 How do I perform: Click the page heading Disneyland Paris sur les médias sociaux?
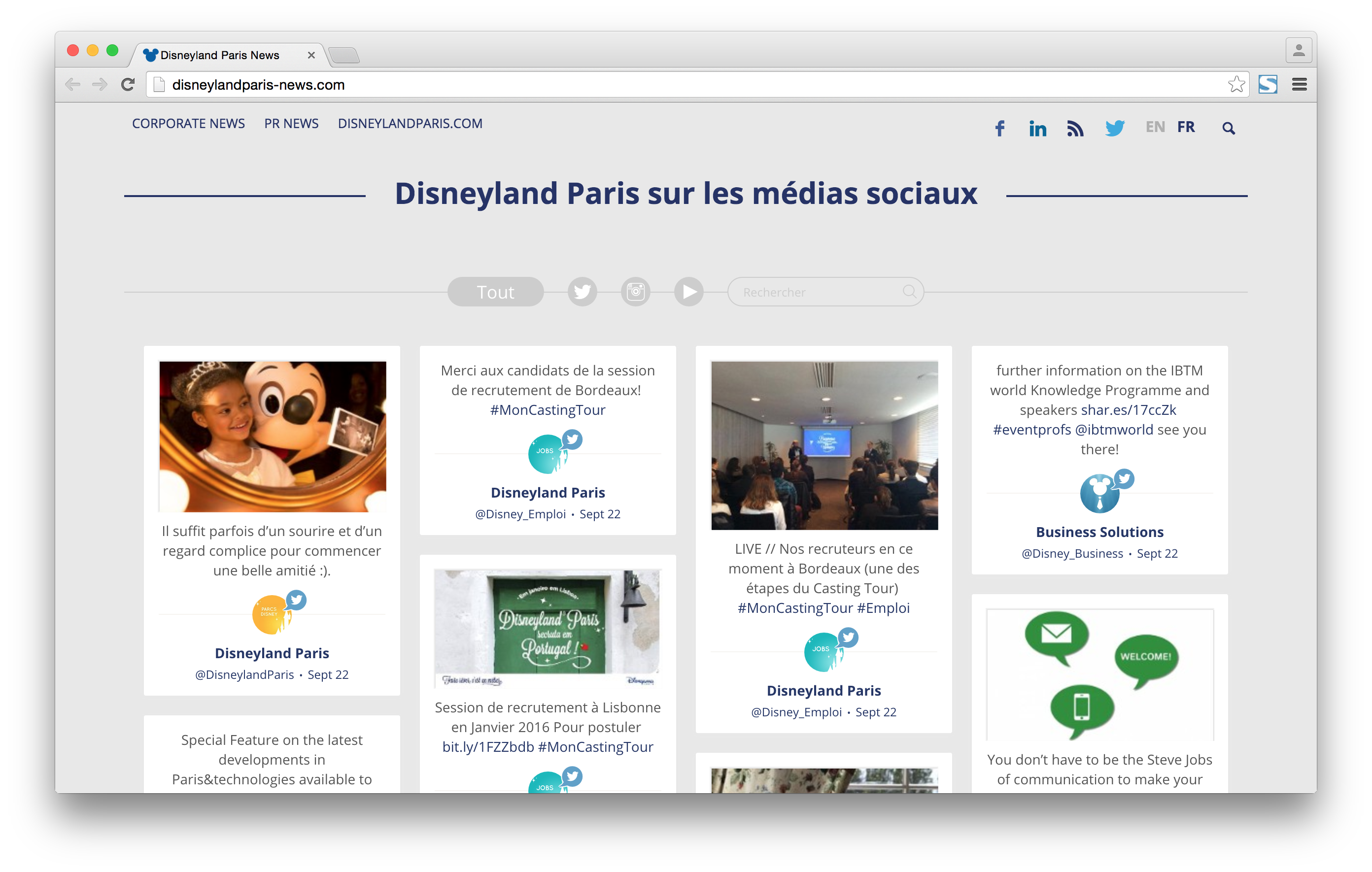pos(686,194)
